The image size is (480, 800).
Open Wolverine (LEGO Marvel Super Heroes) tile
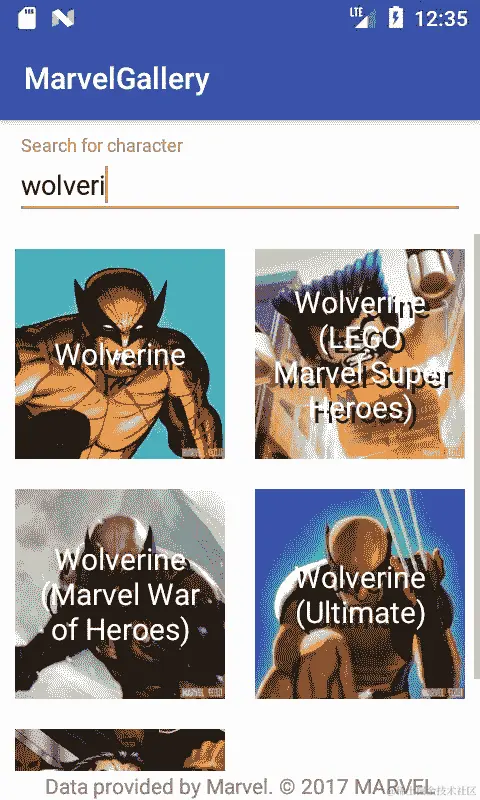[x=360, y=354]
